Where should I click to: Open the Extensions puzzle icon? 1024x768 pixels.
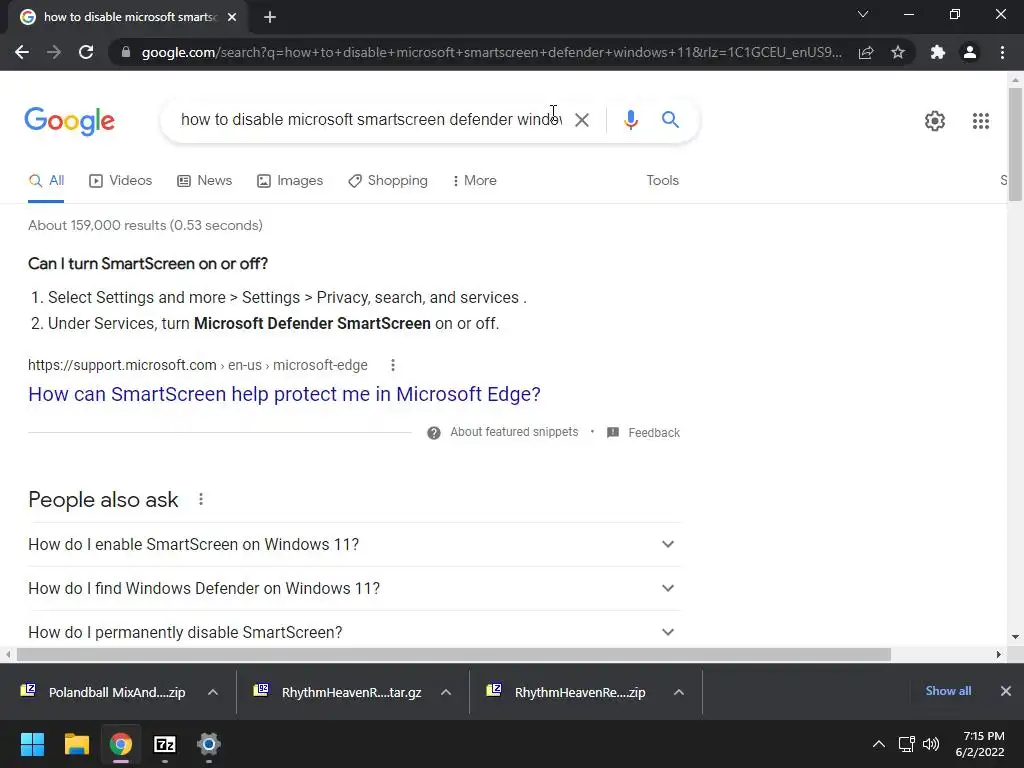click(x=938, y=52)
